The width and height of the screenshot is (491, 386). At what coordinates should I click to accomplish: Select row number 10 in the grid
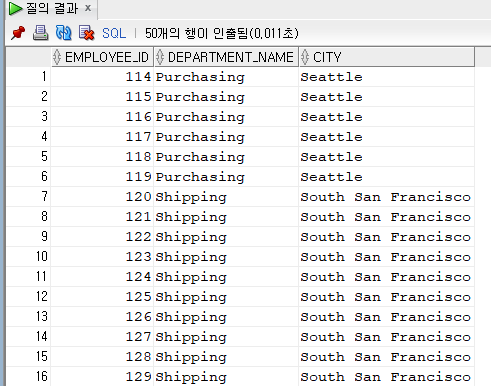(x=28, y=257)
